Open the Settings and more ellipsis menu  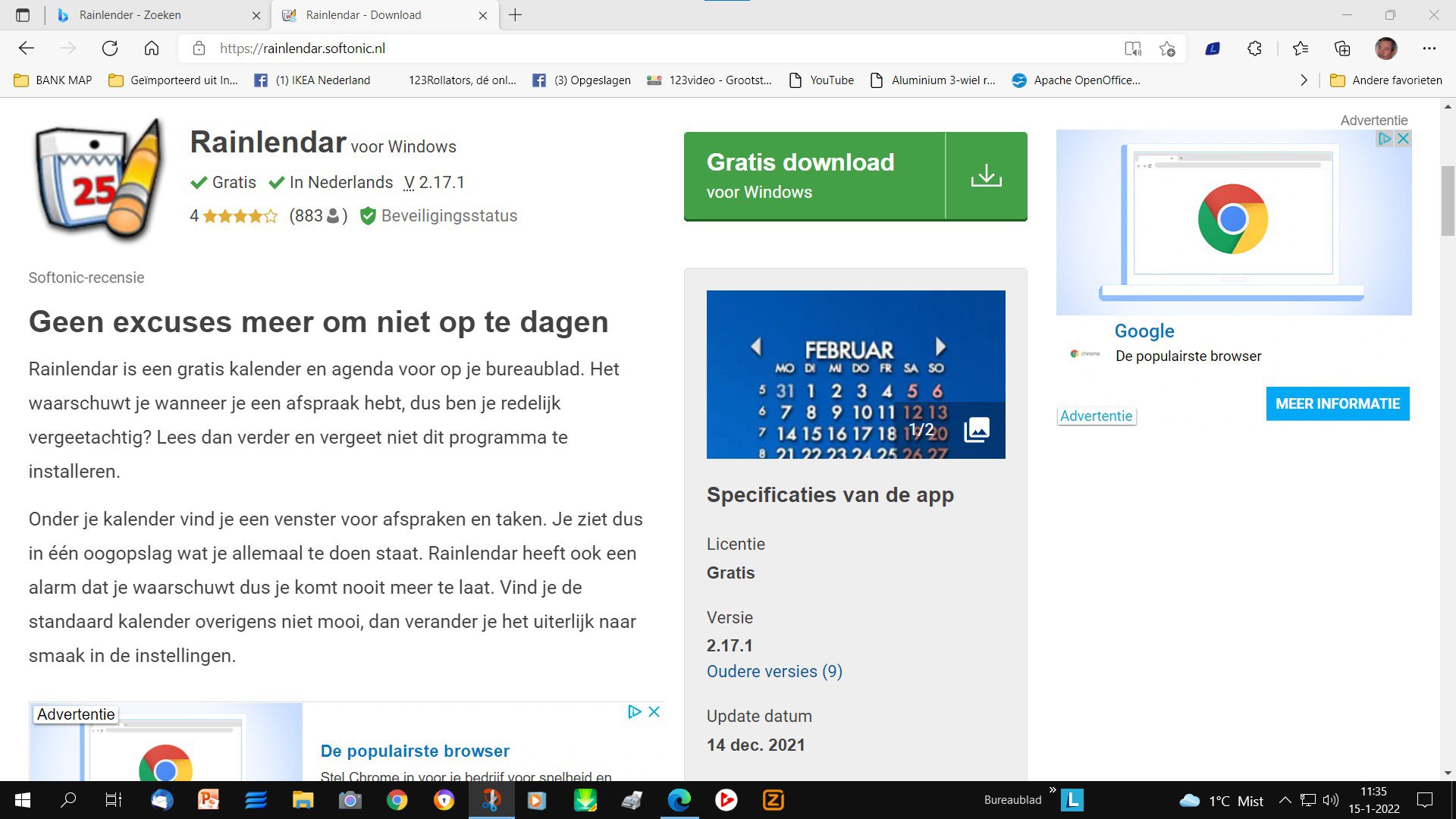point(1429,49)
